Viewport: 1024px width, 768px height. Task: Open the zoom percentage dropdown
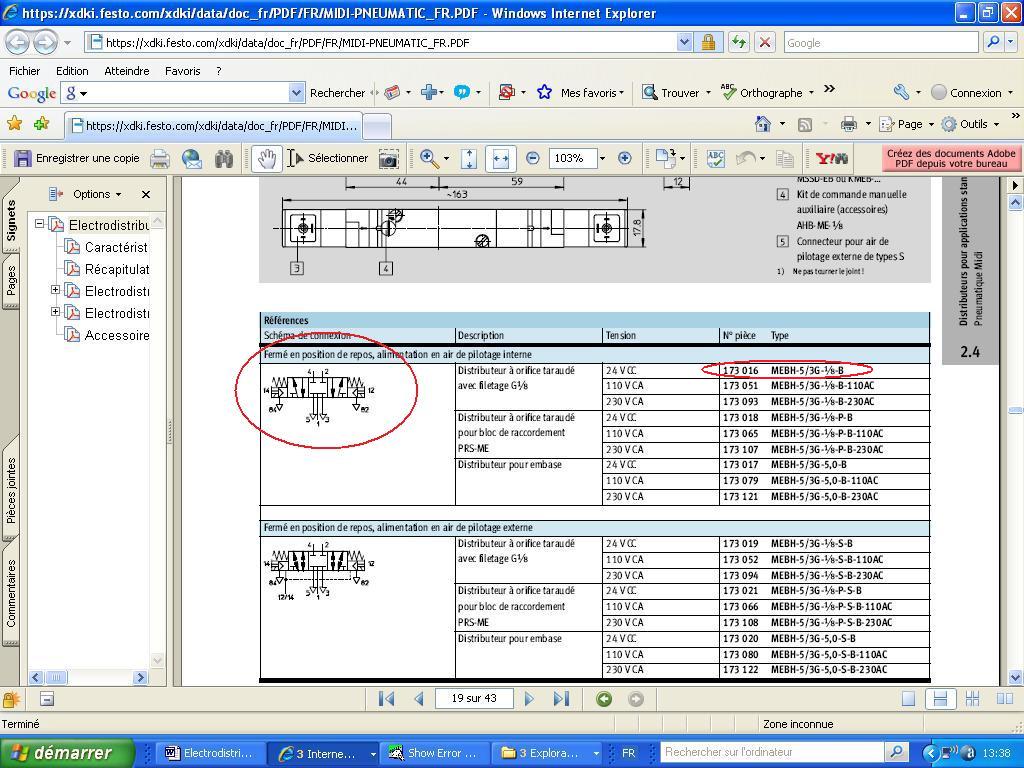(x=602, y=158)
